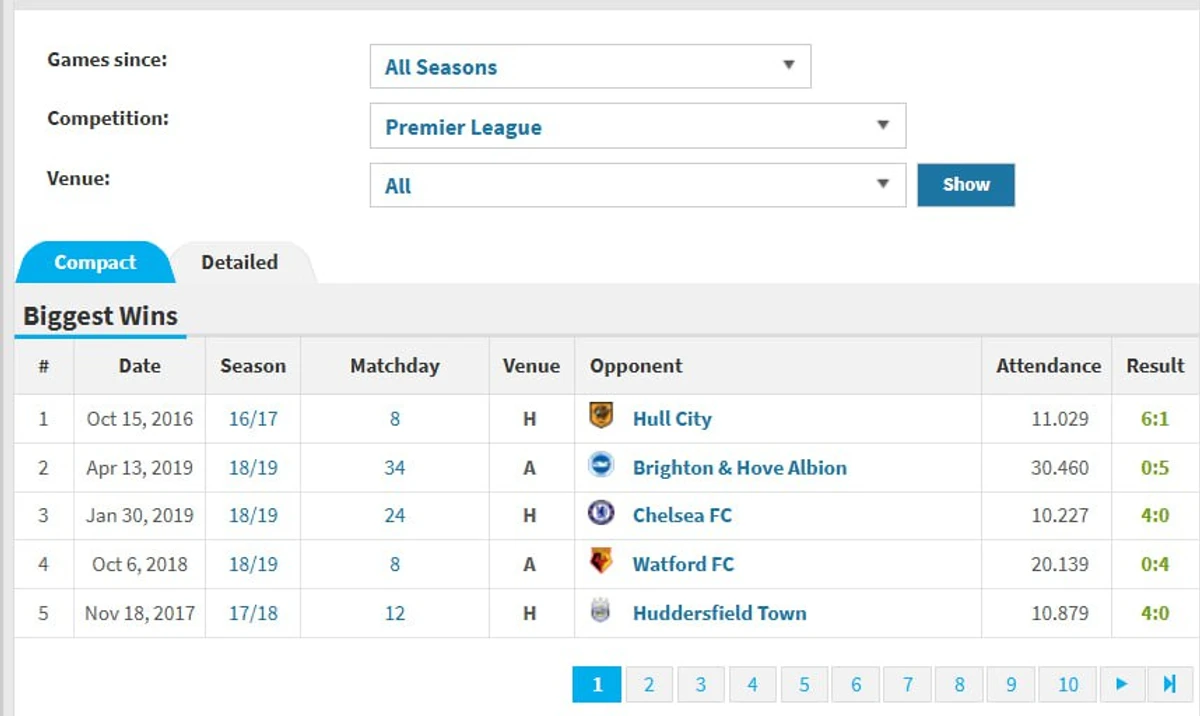Click the Chelsea FC crest icon
Viewport: 1200px width, 716px height.
pos(601,515)
